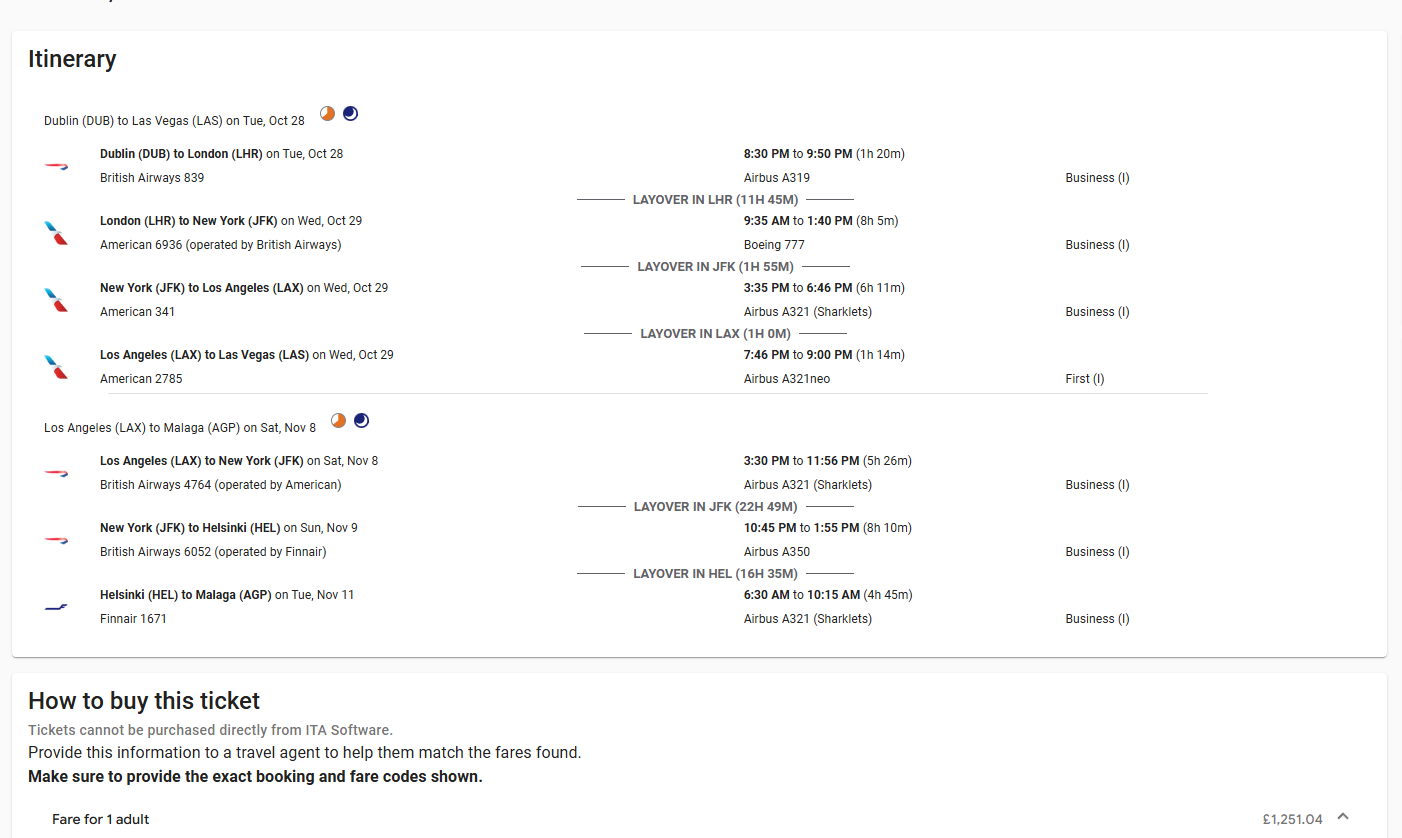Click the Finnair logo beside Finnair 1671
Screen dimensions: 1402x838
57,606
